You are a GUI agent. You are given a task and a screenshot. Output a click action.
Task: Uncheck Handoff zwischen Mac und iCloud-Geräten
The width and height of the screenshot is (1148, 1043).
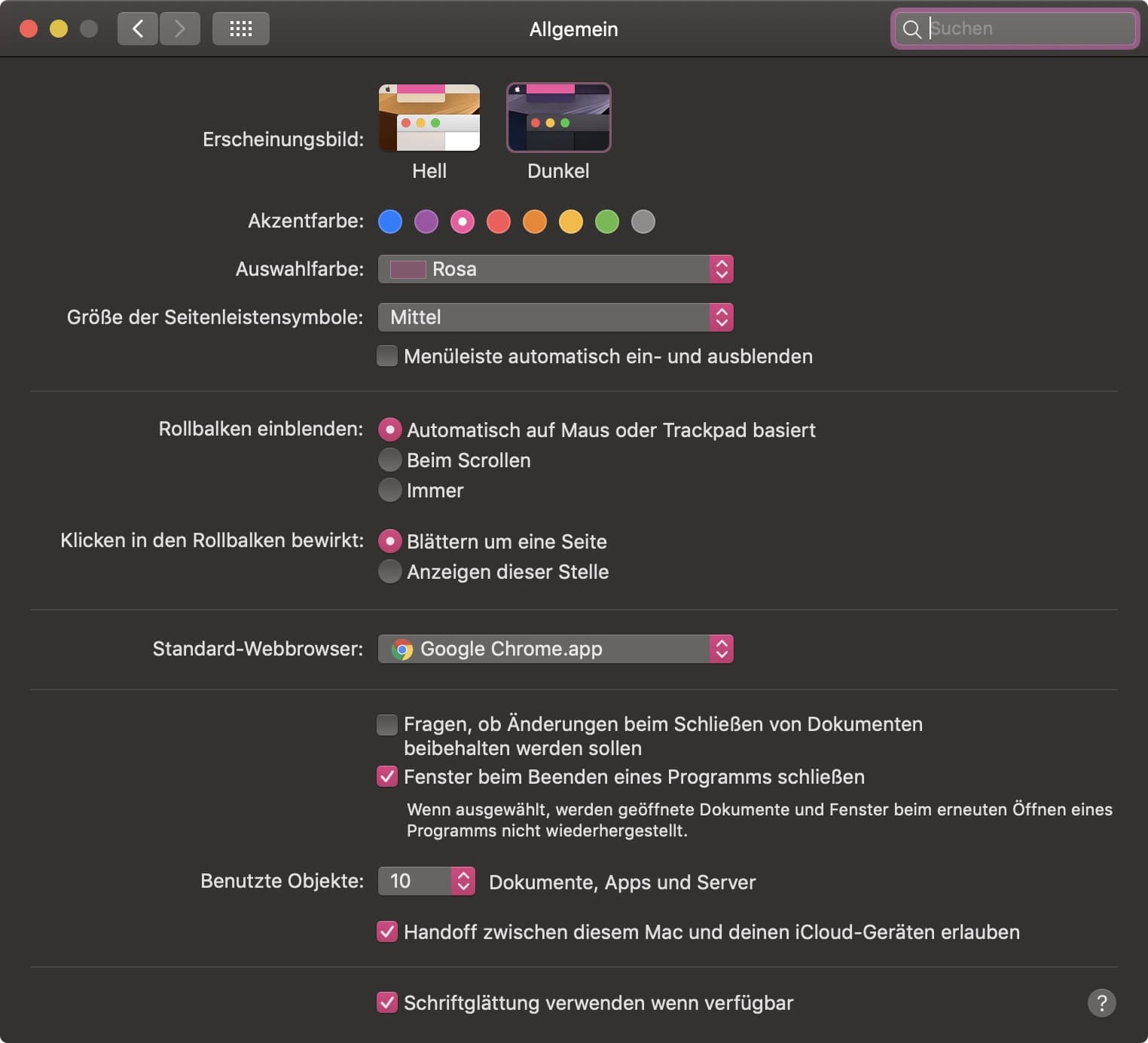(387, 932)
